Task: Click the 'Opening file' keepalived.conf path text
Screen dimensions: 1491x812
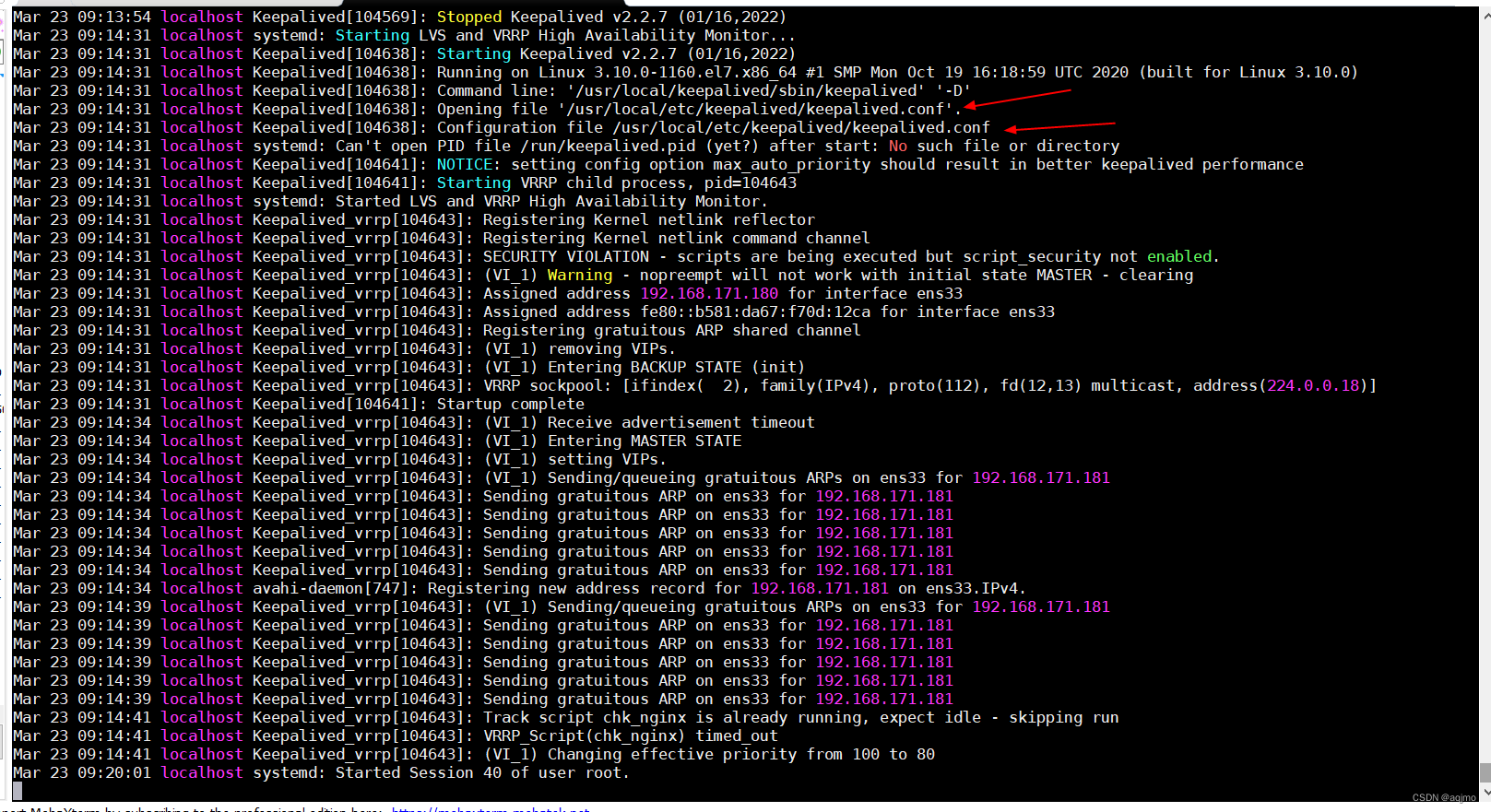Action: [699, 109]
